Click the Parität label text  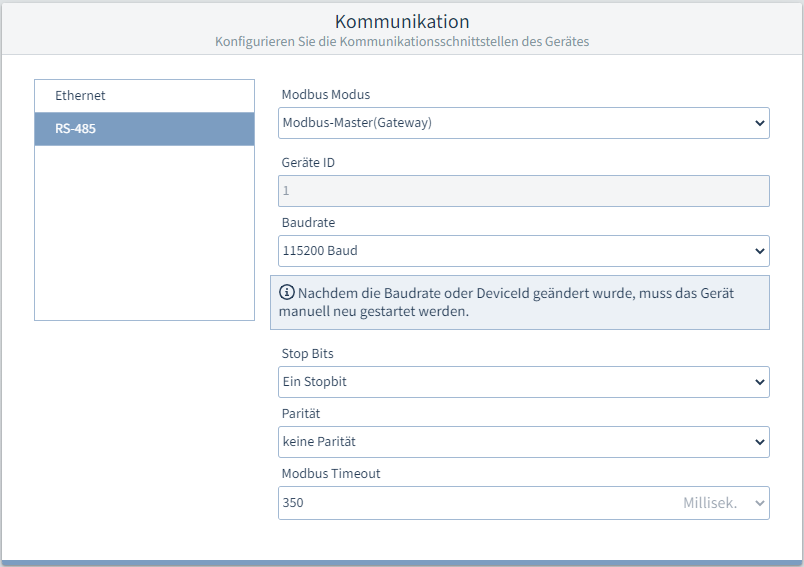[301, 413]
